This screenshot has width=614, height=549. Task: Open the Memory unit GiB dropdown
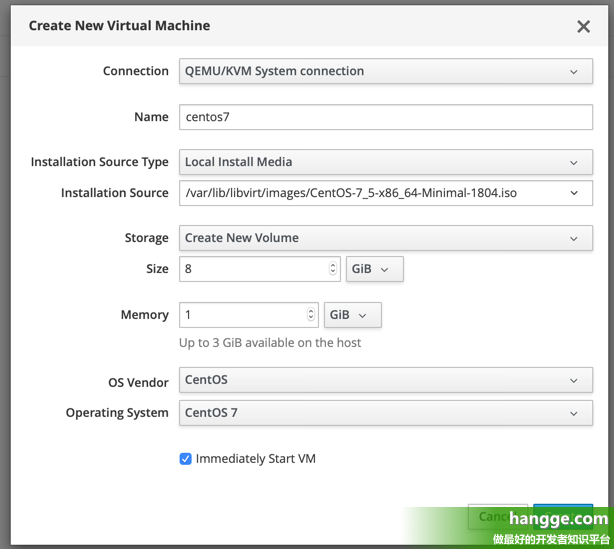[x=353, y=315]
